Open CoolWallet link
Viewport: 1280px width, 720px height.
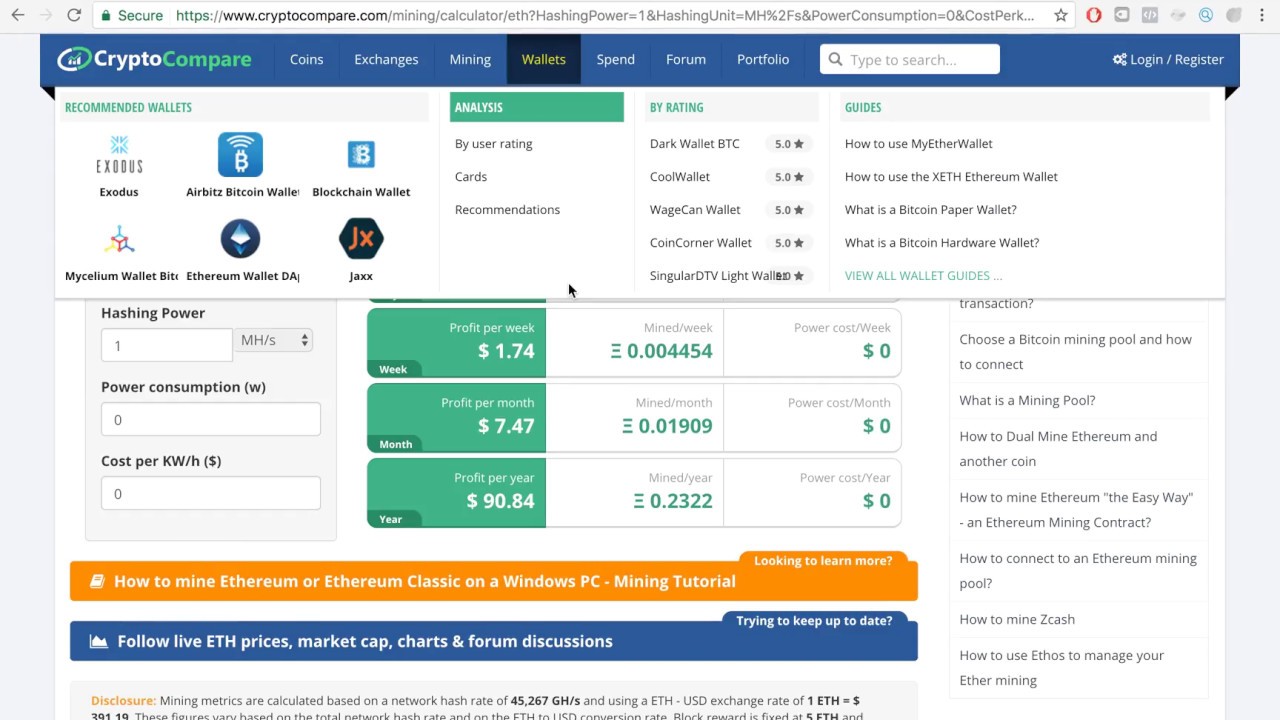pyautogui.click(x=680, y=176)
